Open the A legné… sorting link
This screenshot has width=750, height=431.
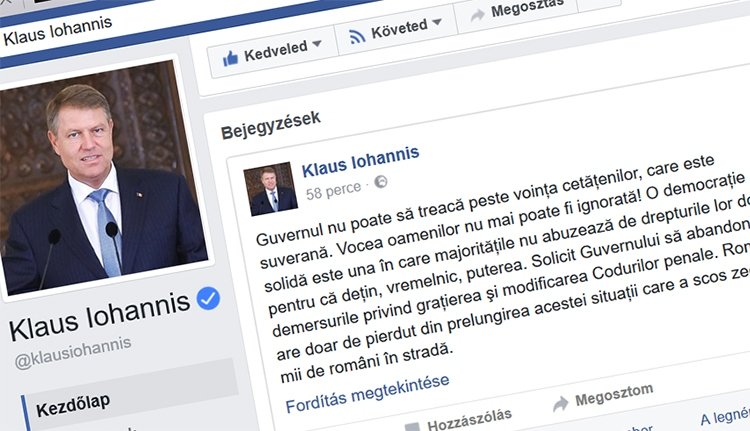725,416
